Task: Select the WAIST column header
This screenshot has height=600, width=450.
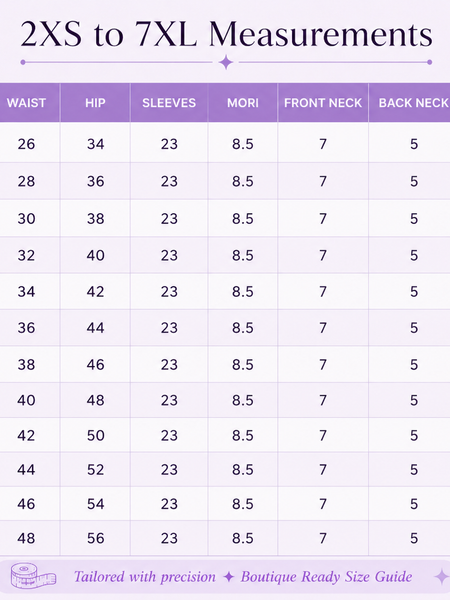Action: 26,103
